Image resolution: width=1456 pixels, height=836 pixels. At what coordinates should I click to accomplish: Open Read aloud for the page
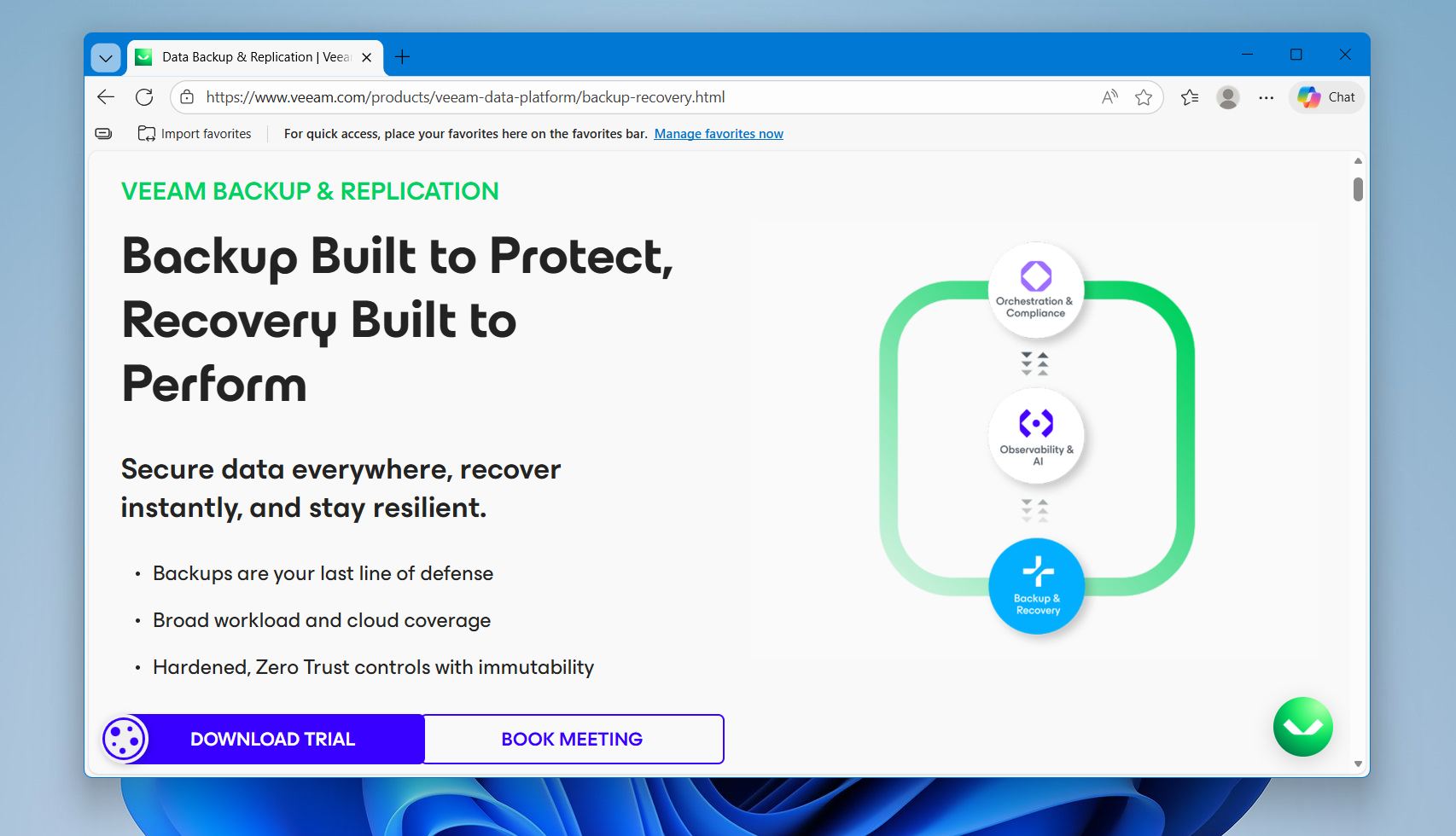point(1108,96)
